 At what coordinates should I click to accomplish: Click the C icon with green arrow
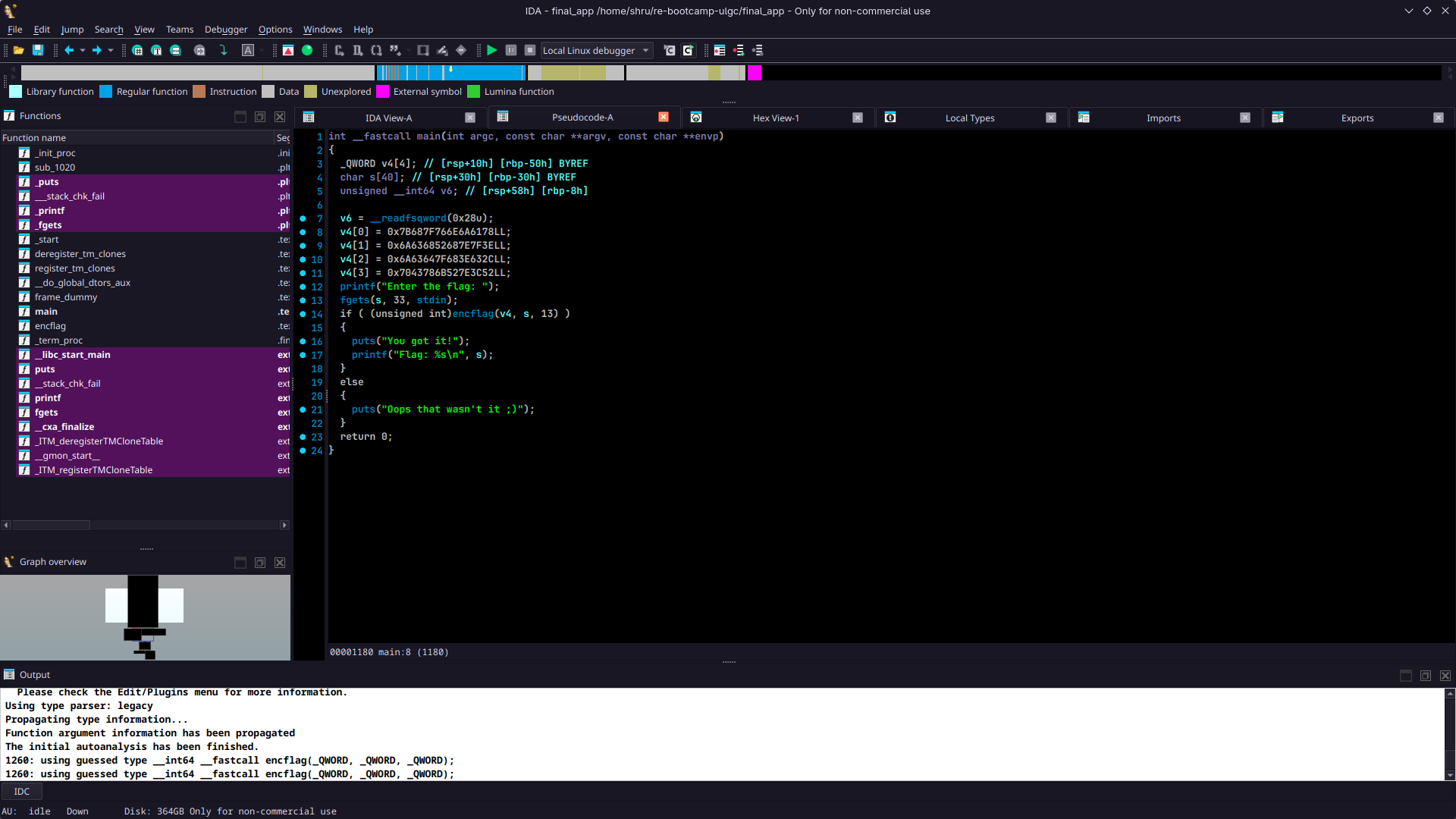[x=689, y=50]
